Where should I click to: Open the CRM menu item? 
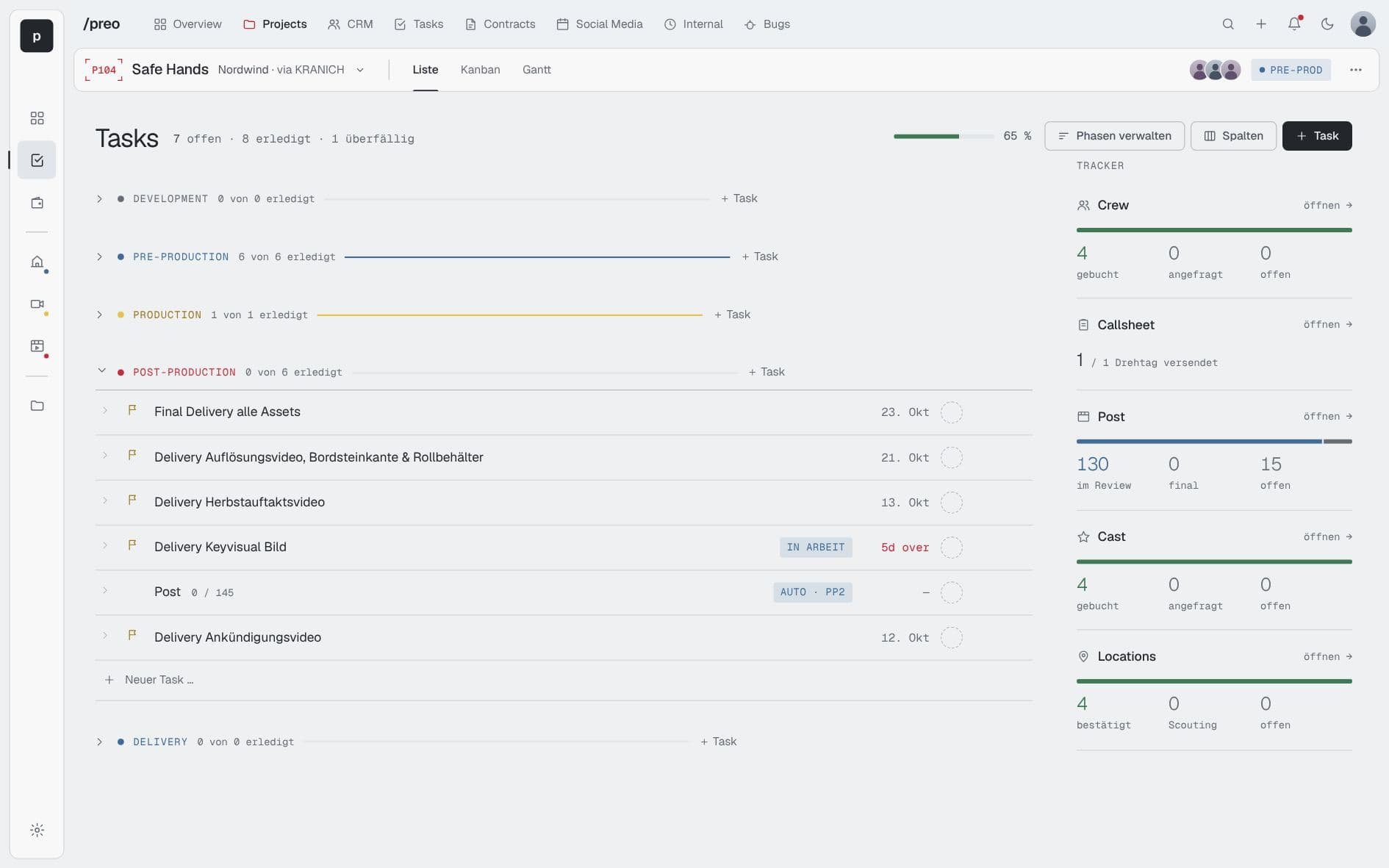point(351,24)
